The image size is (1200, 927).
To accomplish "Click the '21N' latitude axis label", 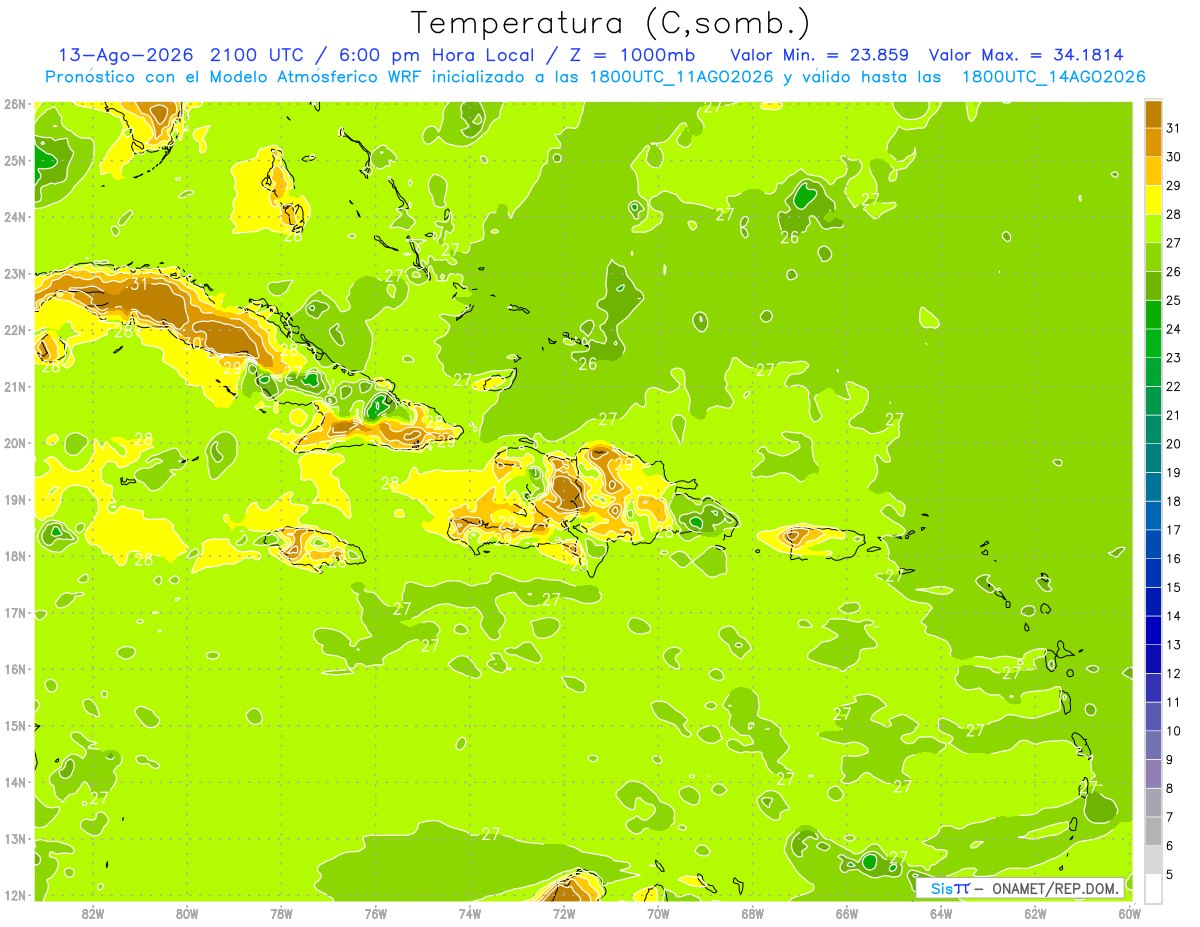I will pos(15,386).
